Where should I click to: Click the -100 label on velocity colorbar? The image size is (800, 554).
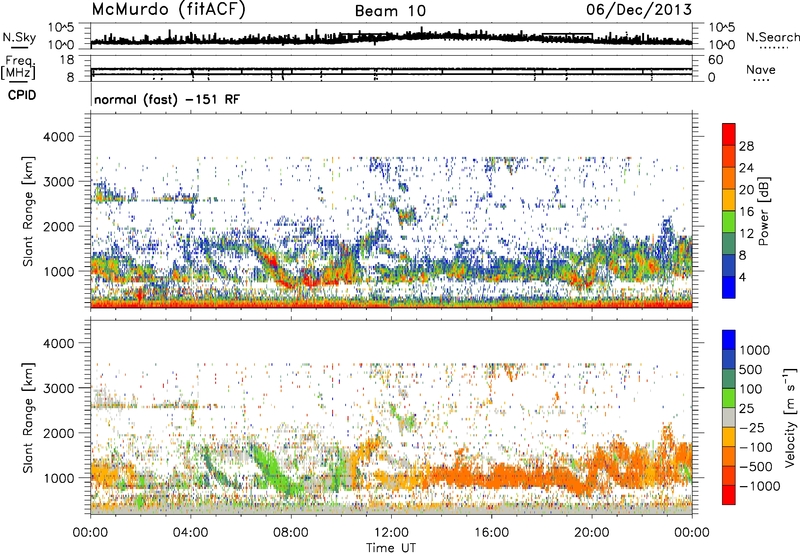pyautogui.click(x=756, y=447)
